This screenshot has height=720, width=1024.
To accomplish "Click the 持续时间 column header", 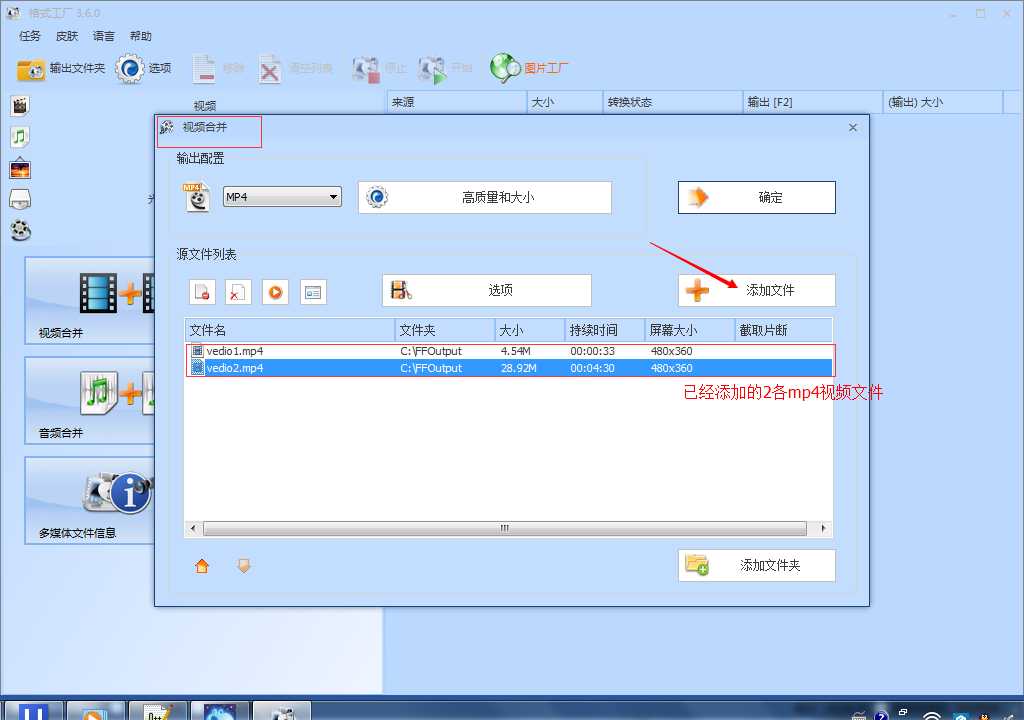I will click(605, 330).
